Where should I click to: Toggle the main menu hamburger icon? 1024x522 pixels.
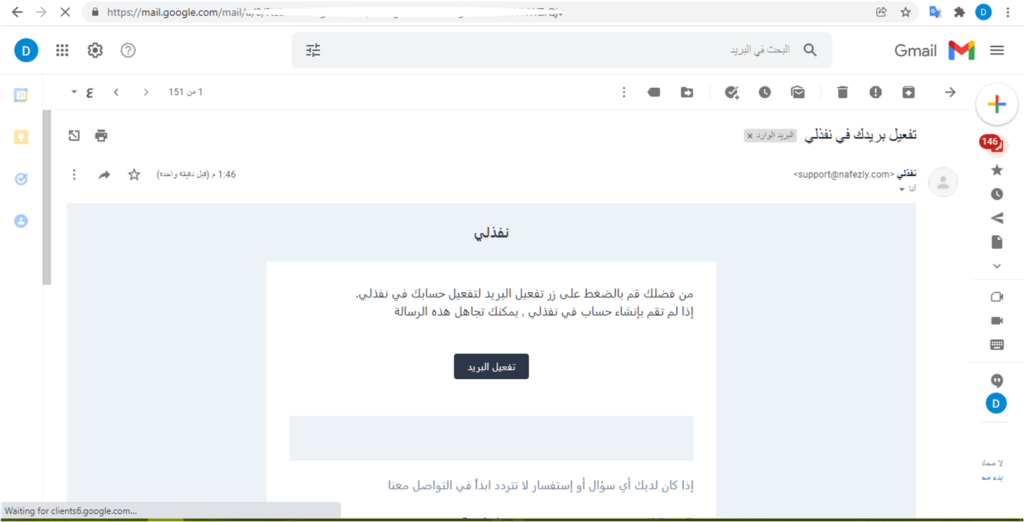click(x=997, y=50)
